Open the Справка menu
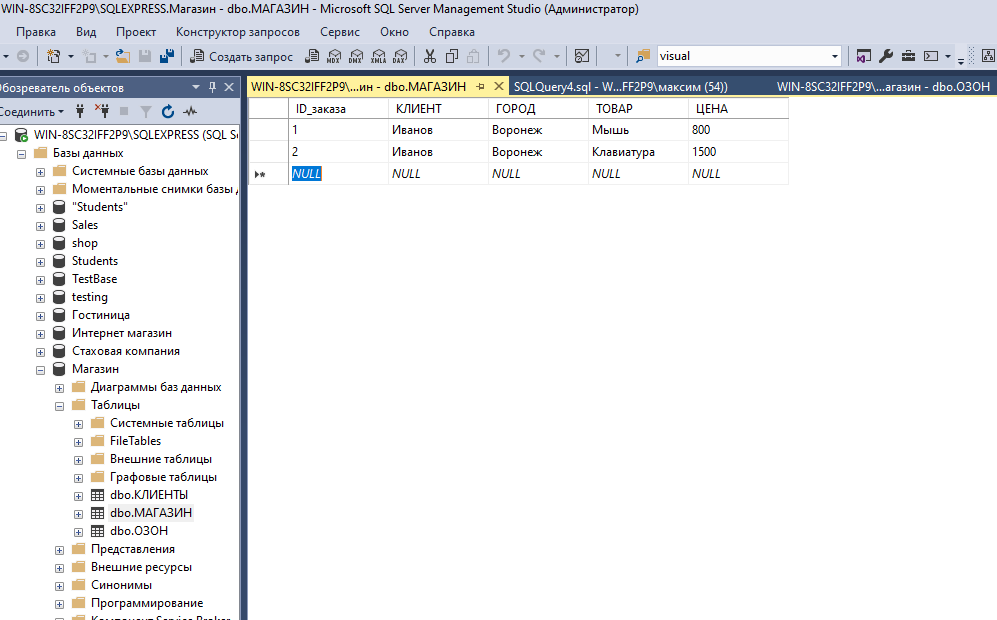 pos(451,32)
